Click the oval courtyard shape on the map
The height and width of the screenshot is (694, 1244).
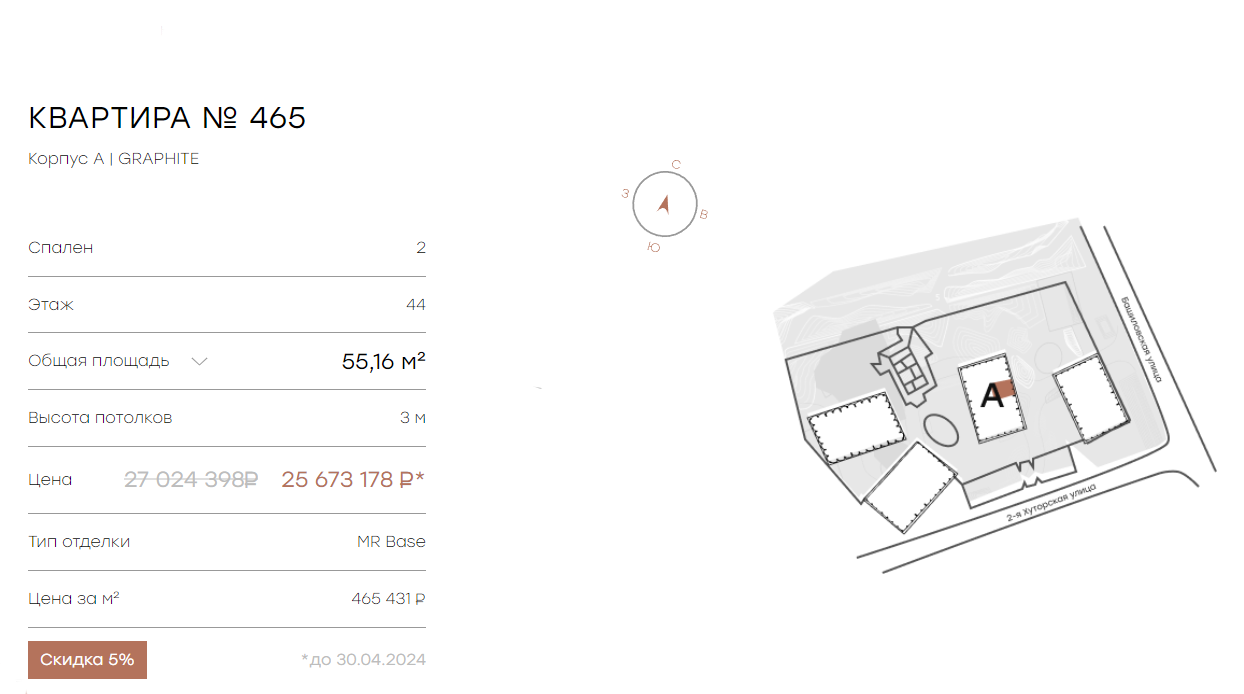(939, 432)
